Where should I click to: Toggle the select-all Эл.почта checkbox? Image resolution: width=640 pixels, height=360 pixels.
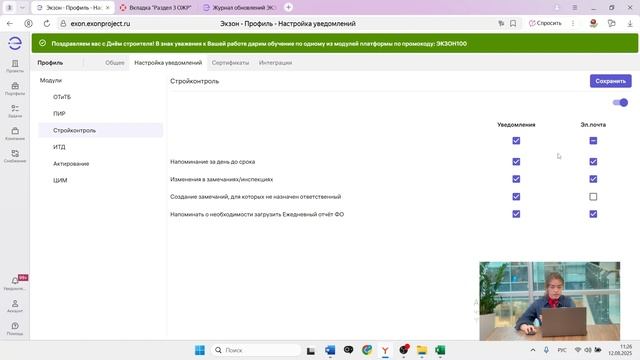coord(593,140)
